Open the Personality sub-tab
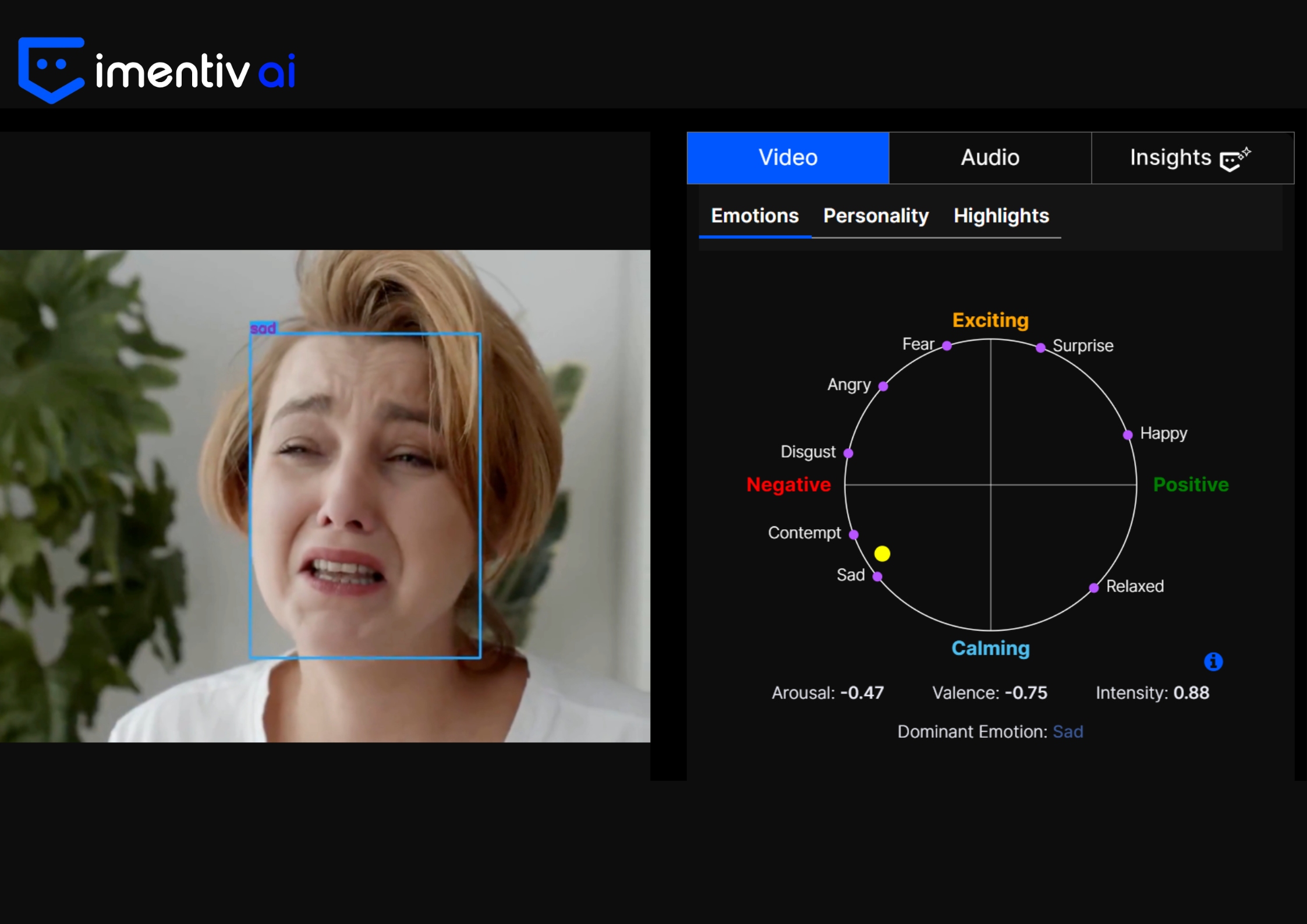Viewport: 1307px width, 924px height. [876, 216]
